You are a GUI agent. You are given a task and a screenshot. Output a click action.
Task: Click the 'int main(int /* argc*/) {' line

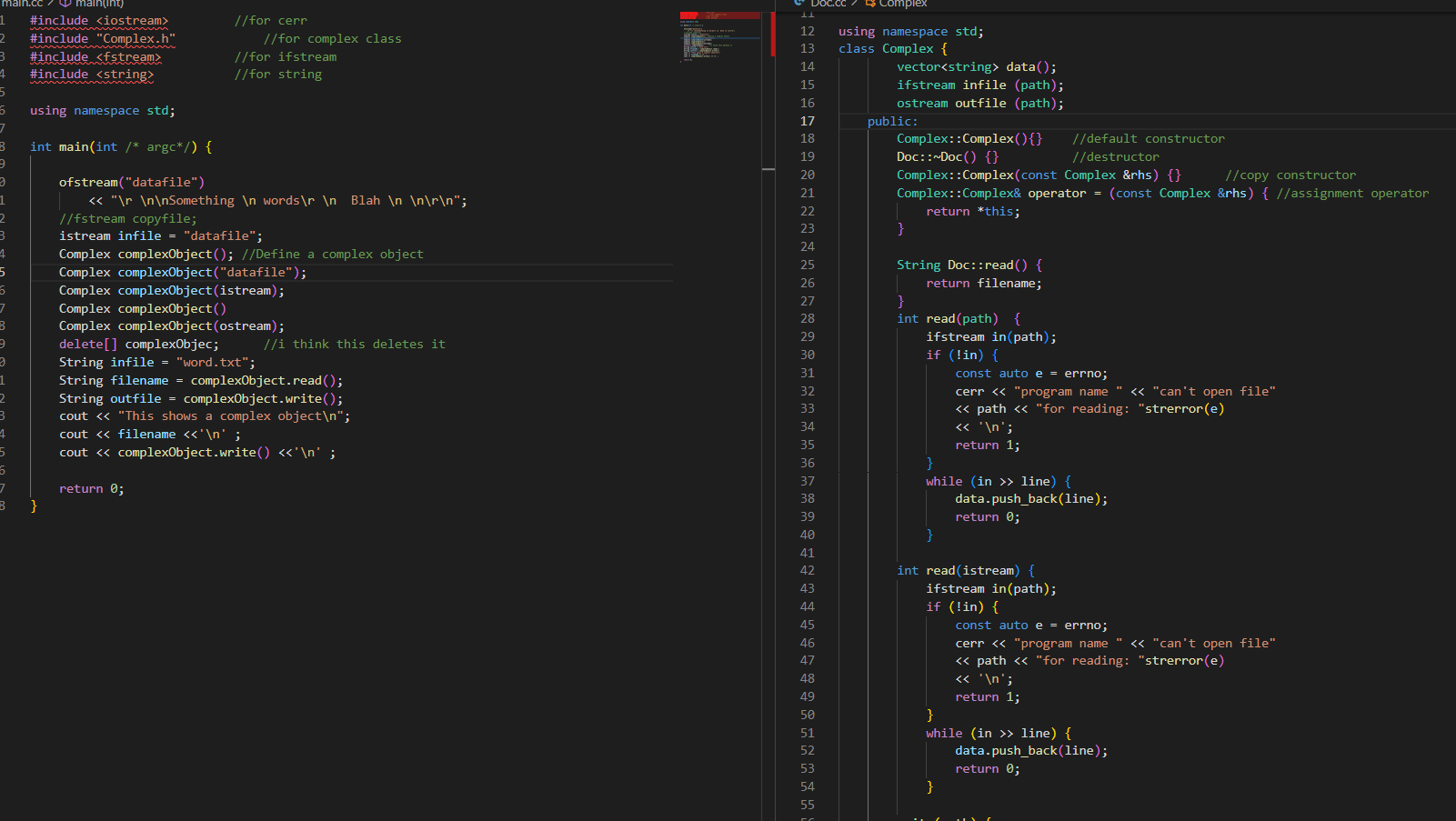(121, 146)
